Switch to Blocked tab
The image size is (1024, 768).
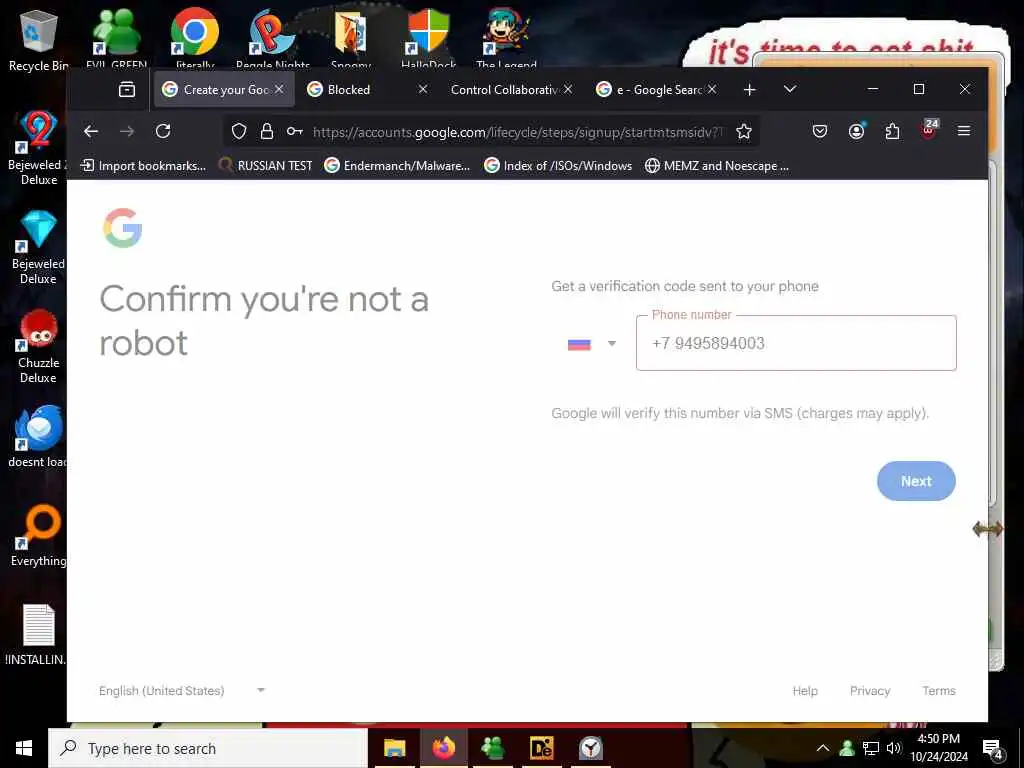367,89
